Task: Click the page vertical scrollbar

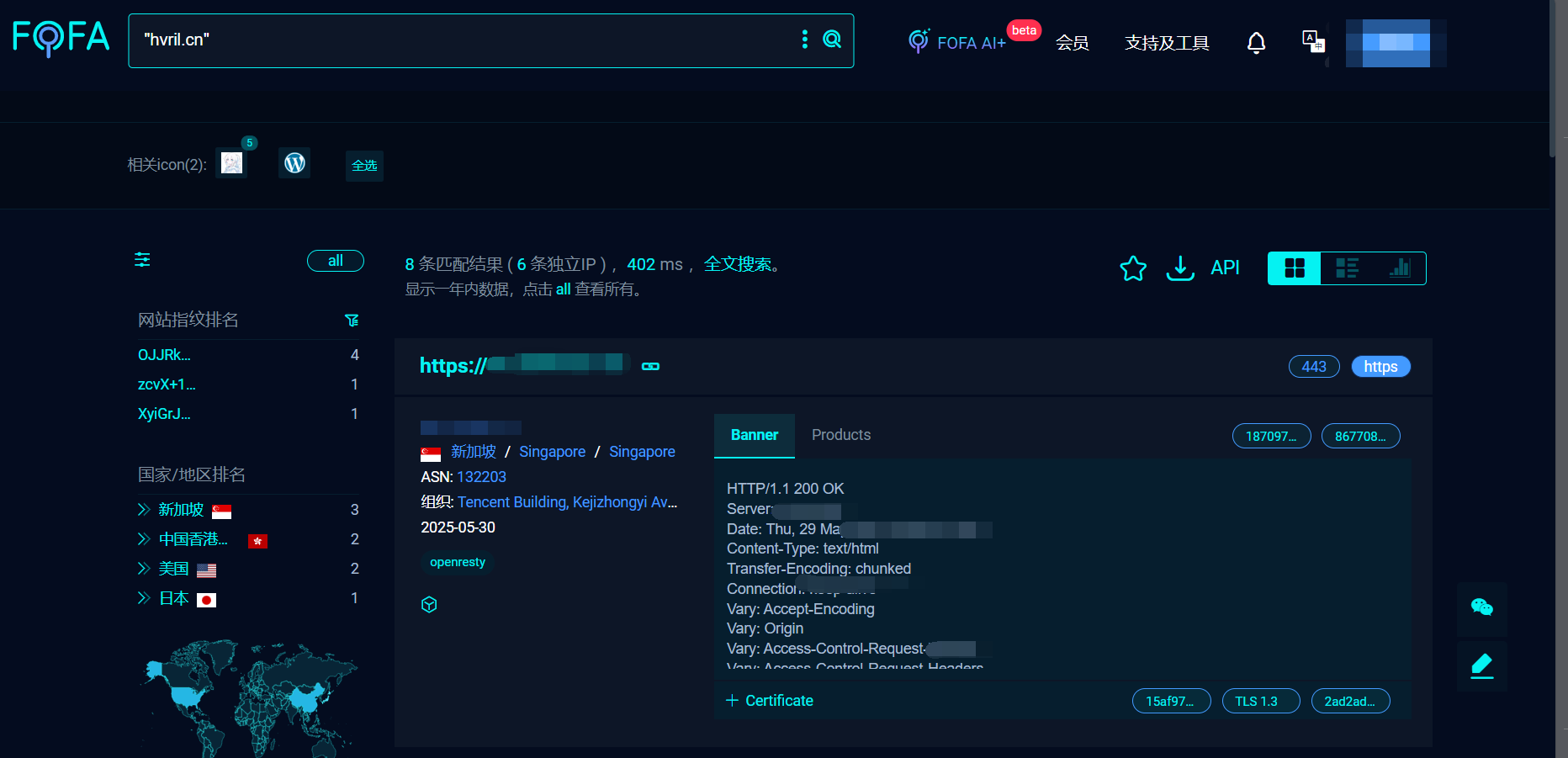Action: point(1553,80)
